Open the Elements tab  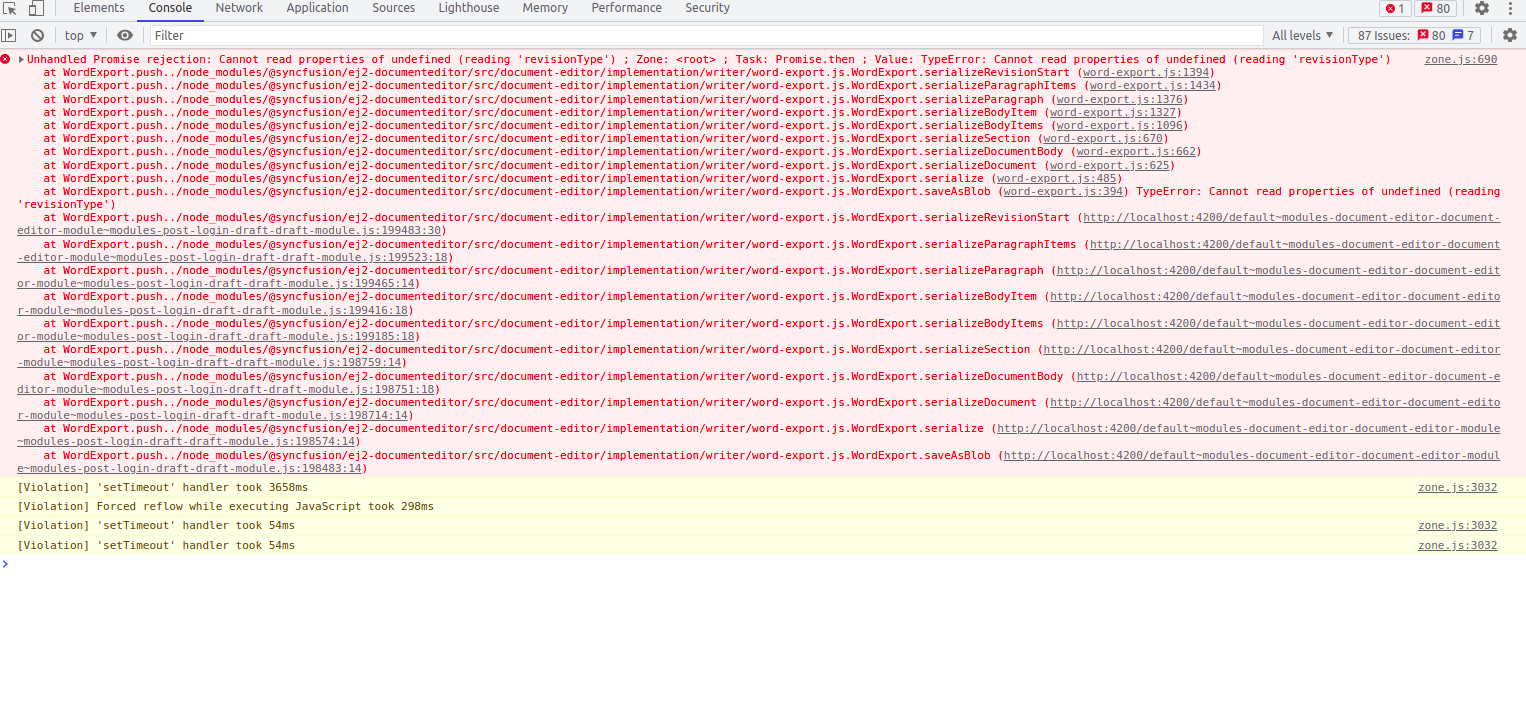[99, 8]
